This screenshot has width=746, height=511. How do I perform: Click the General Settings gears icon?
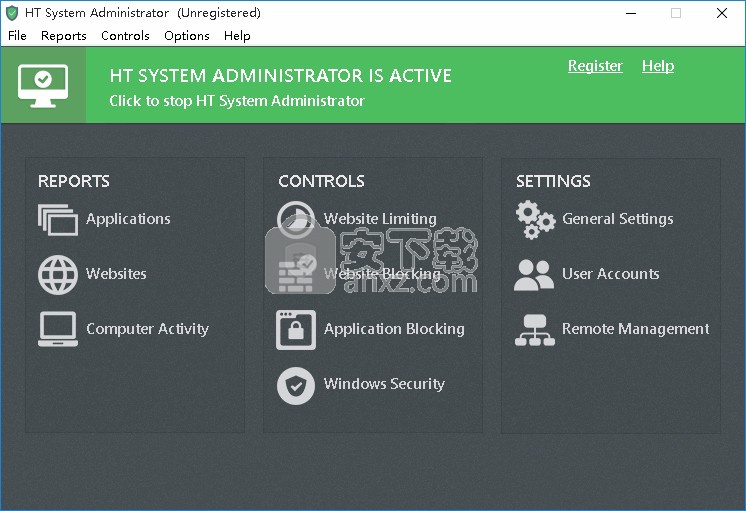pyautogui.click(x=535, y=219)
